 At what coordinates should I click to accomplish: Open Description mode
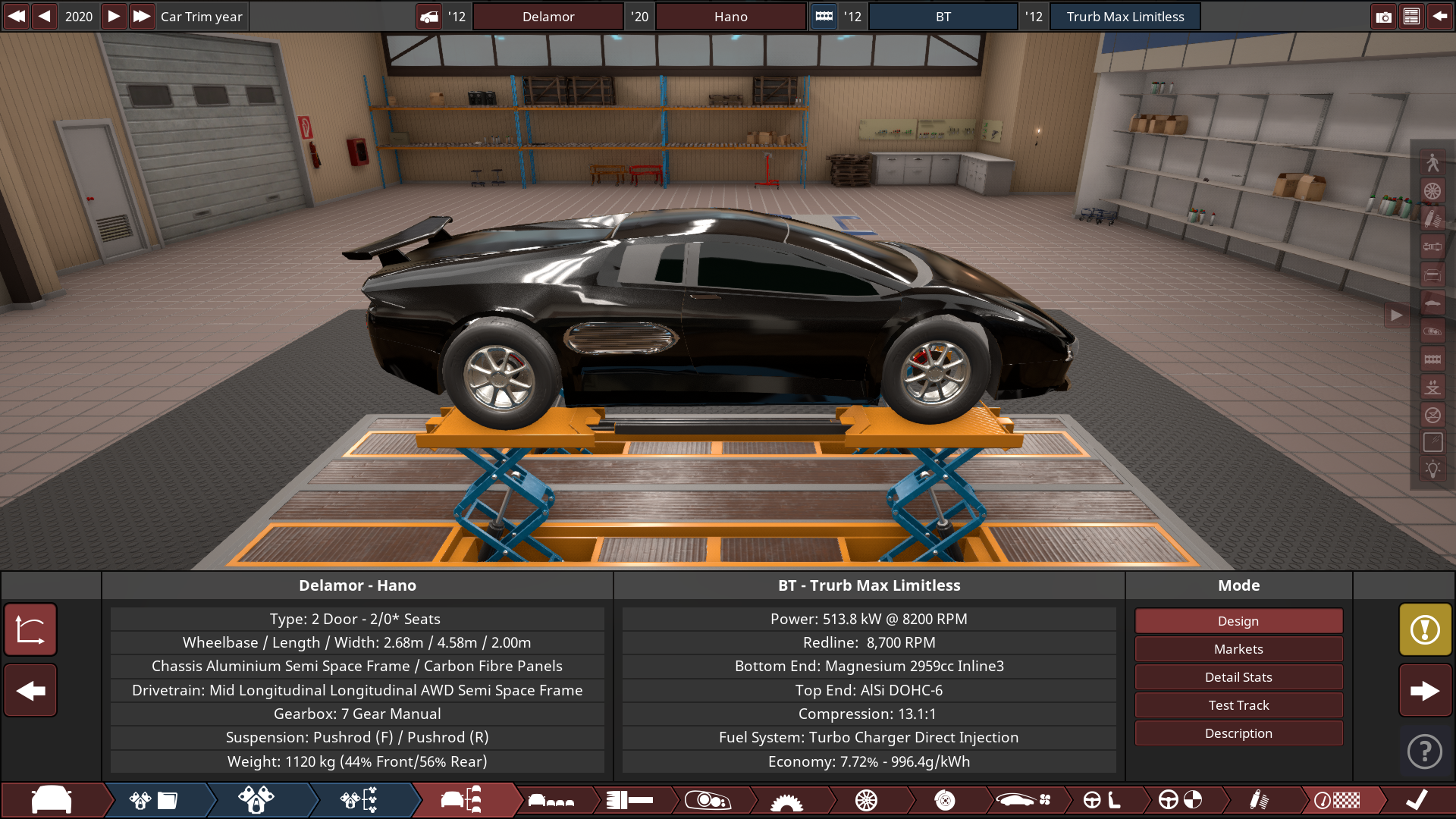click(x=1238, y=733)
